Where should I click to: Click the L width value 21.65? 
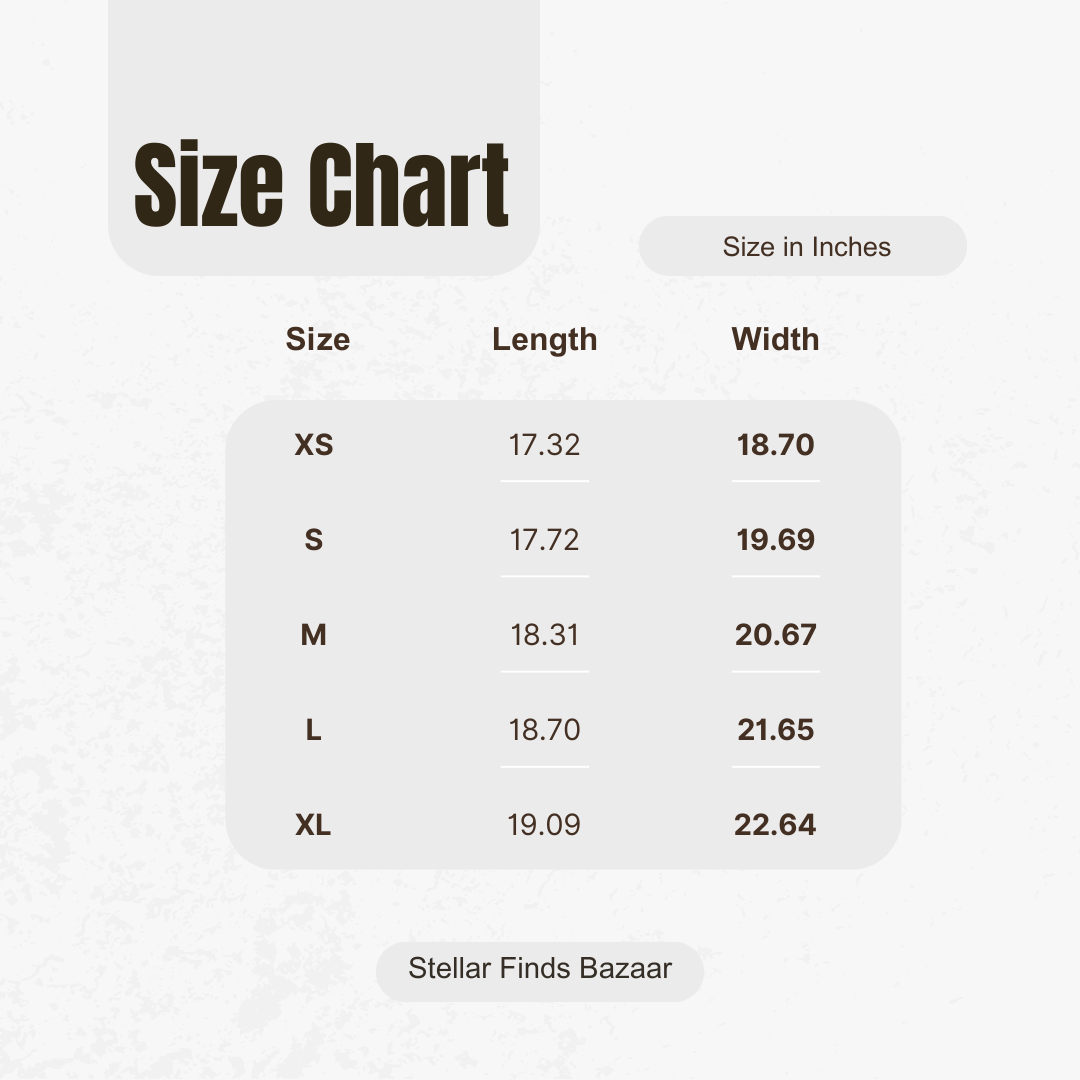point(776,730)
